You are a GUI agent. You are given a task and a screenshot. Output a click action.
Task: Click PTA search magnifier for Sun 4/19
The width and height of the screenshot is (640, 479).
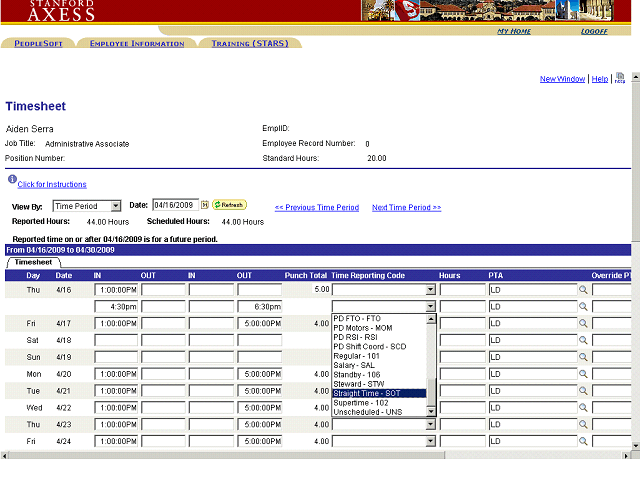point(584,357)
